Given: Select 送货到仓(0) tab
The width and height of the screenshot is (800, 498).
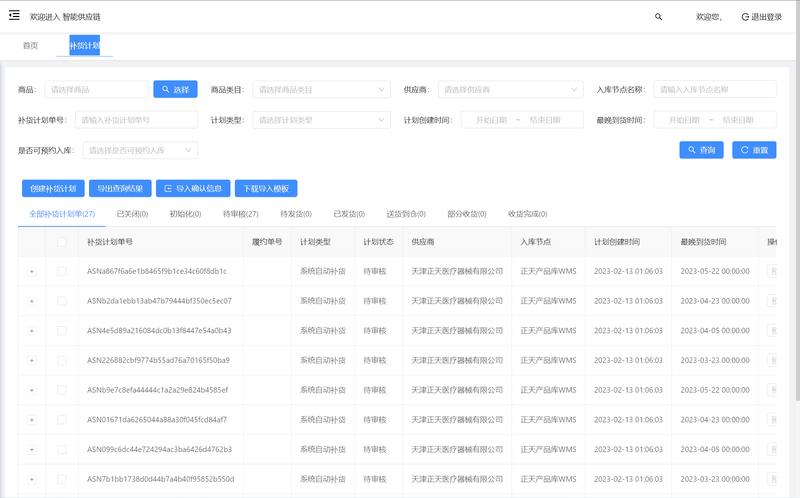Looking at the screenshot, I should coord(406,214).
